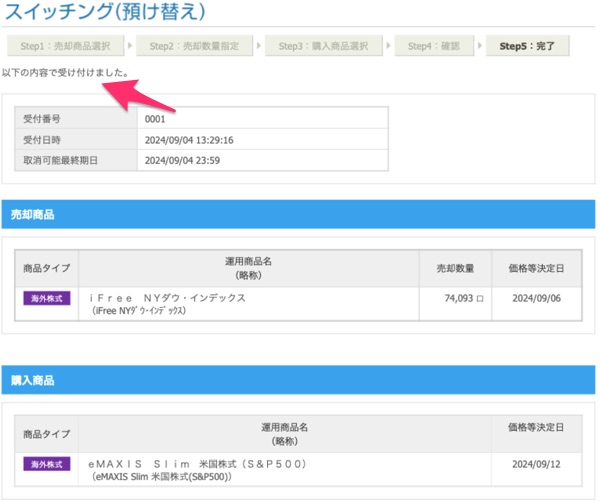Click the price date 2024/09/06
Image resolution: width=600 pixels, height=503 pixels.
click(536, 298)
